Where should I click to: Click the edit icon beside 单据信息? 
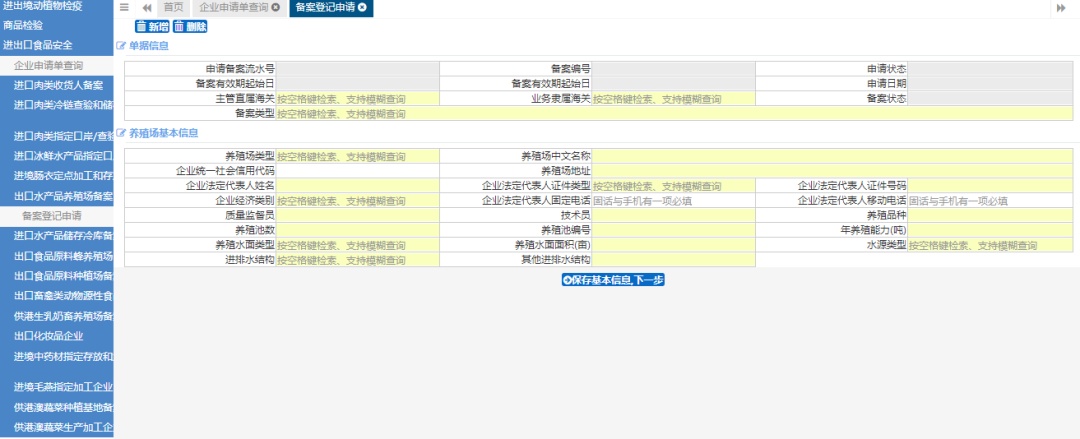tap(121, 46)
